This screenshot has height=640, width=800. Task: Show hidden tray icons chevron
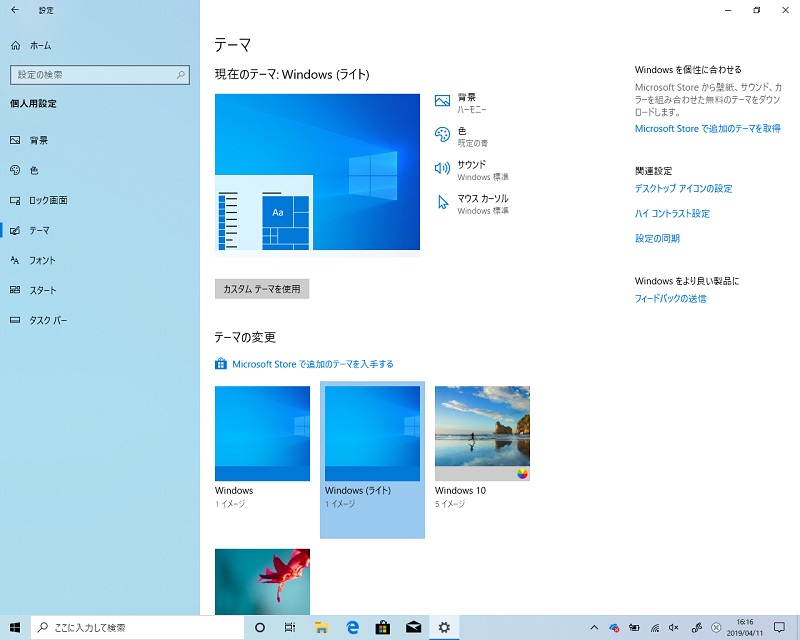tap(594, 627)
